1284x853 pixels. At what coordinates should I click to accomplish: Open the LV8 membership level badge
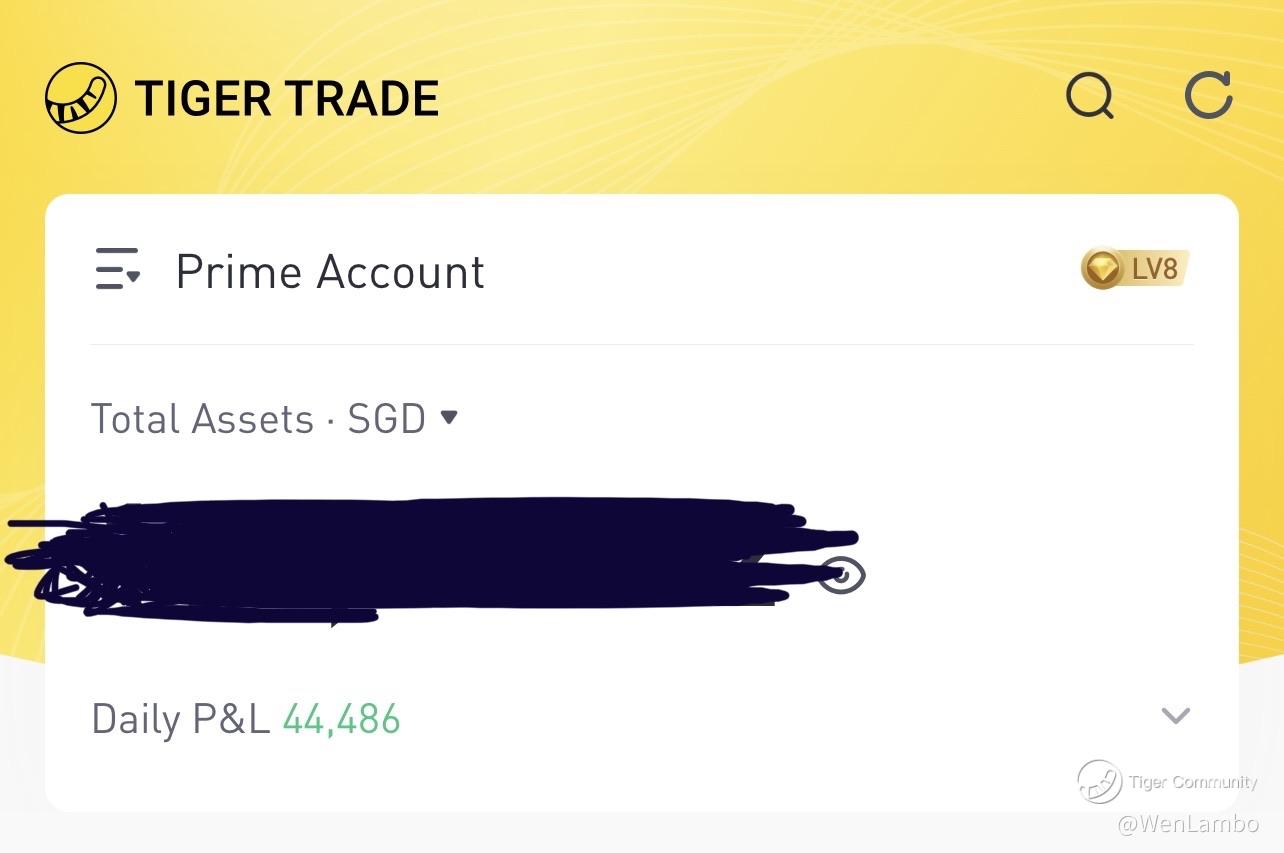click(x=1135, y=268)
